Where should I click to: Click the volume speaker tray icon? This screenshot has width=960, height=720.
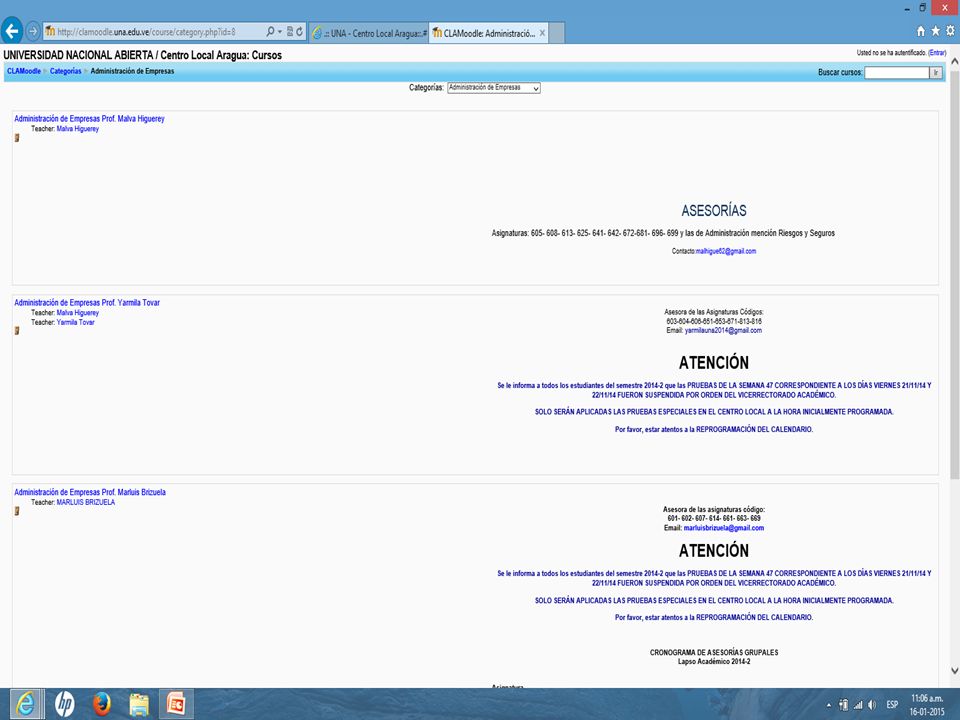click(872, 705)
